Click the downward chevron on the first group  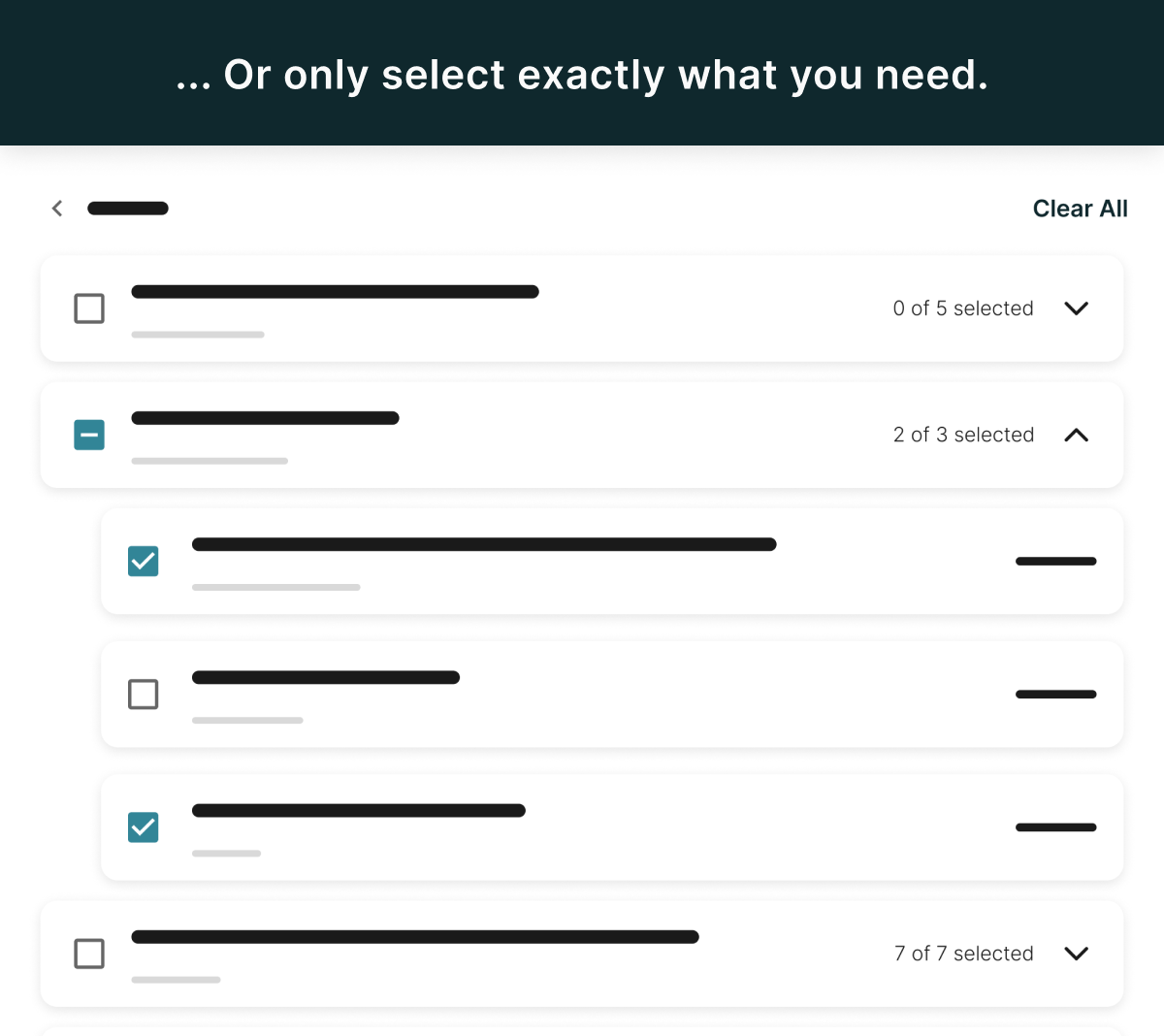[x=1077, y=308]
